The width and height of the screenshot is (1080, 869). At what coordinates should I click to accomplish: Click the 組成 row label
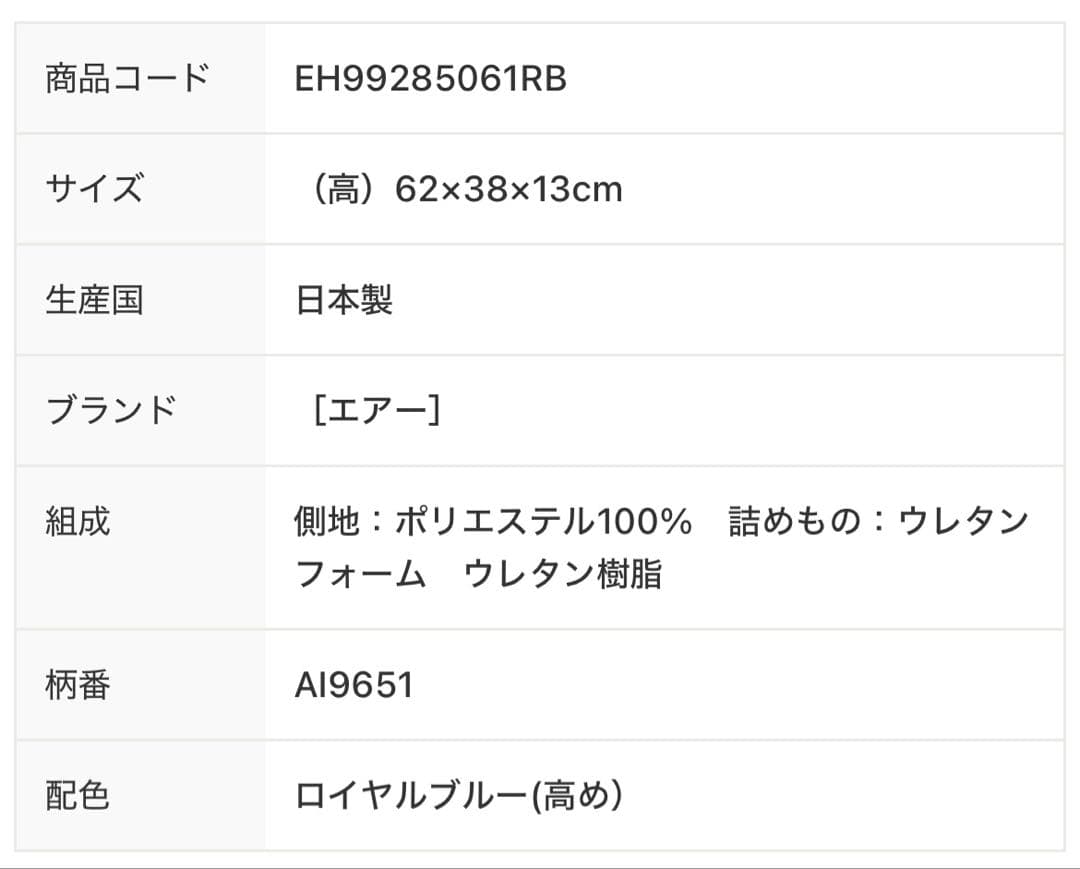tap(78, 521)
